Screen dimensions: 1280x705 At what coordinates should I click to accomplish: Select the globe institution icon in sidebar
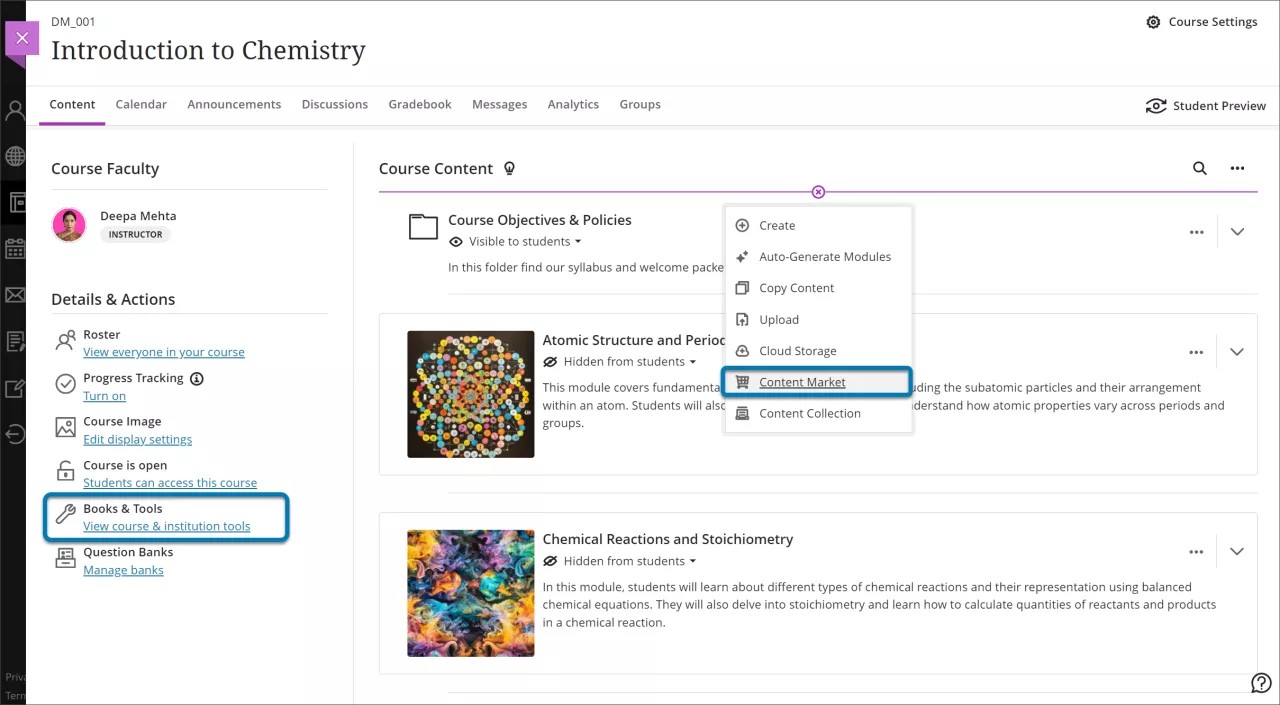pyautogui.click(x=15, y=156)
